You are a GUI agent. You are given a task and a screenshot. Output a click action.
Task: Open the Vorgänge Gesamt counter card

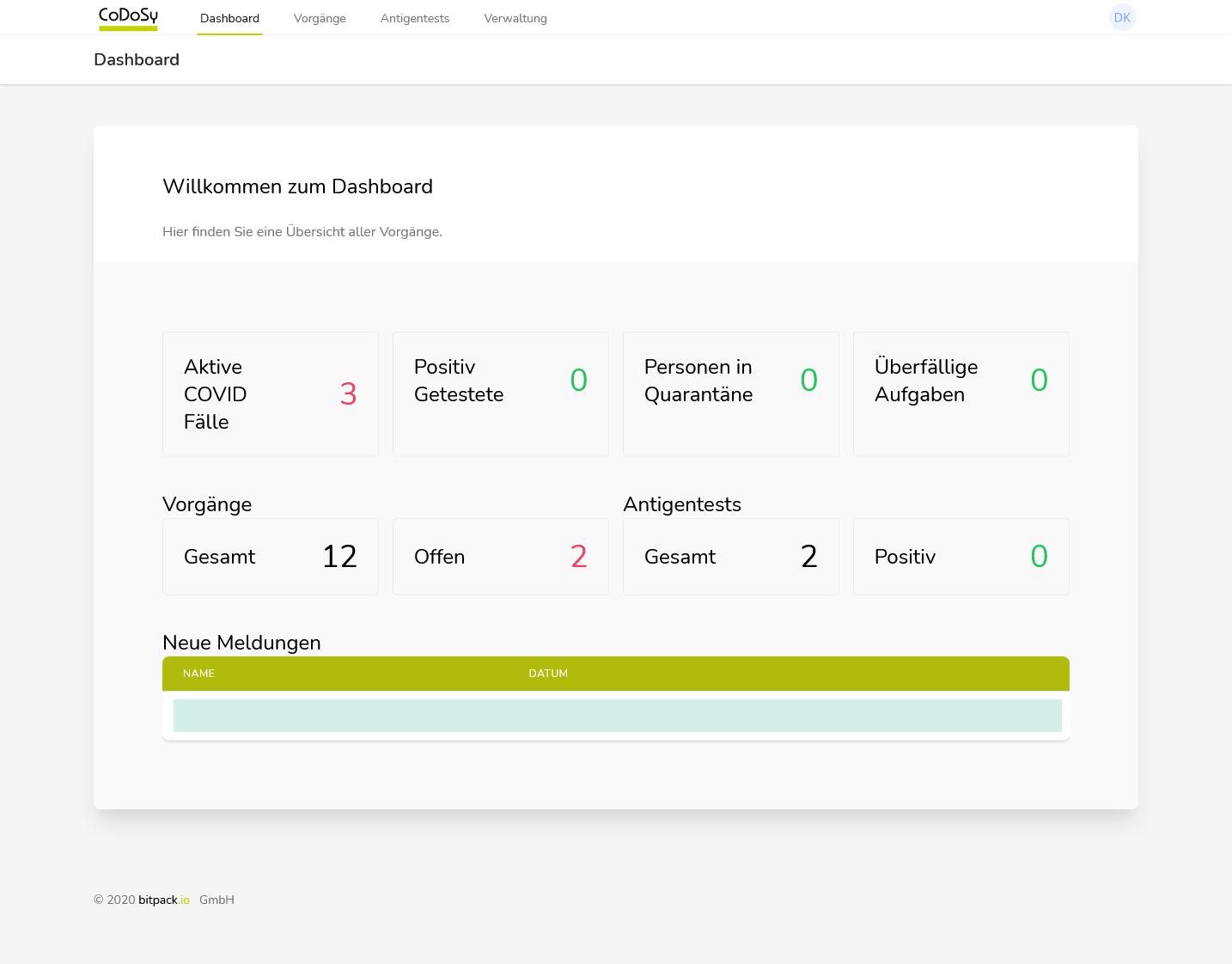(270, 556)
